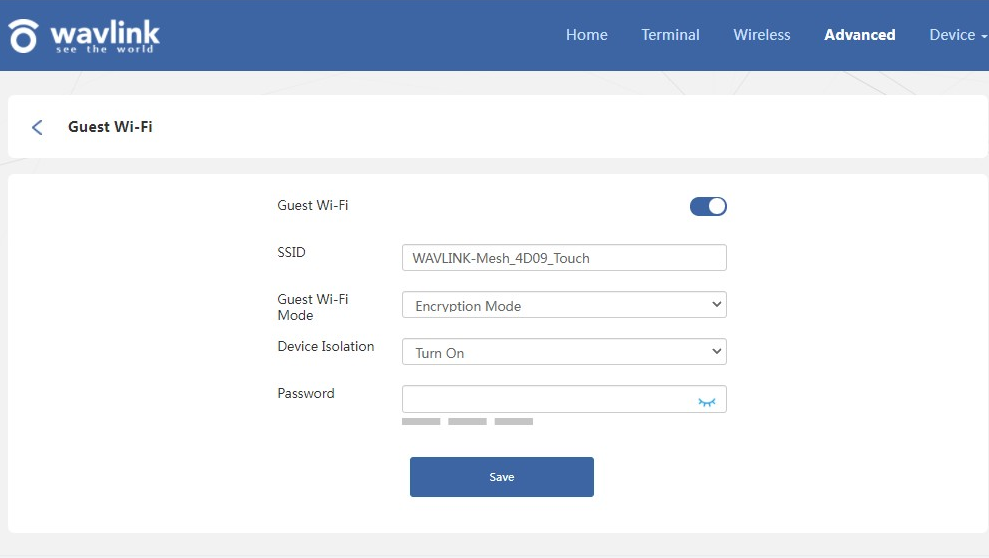Click the Password field label
This screenshot has height=558, width=989.
305,393
